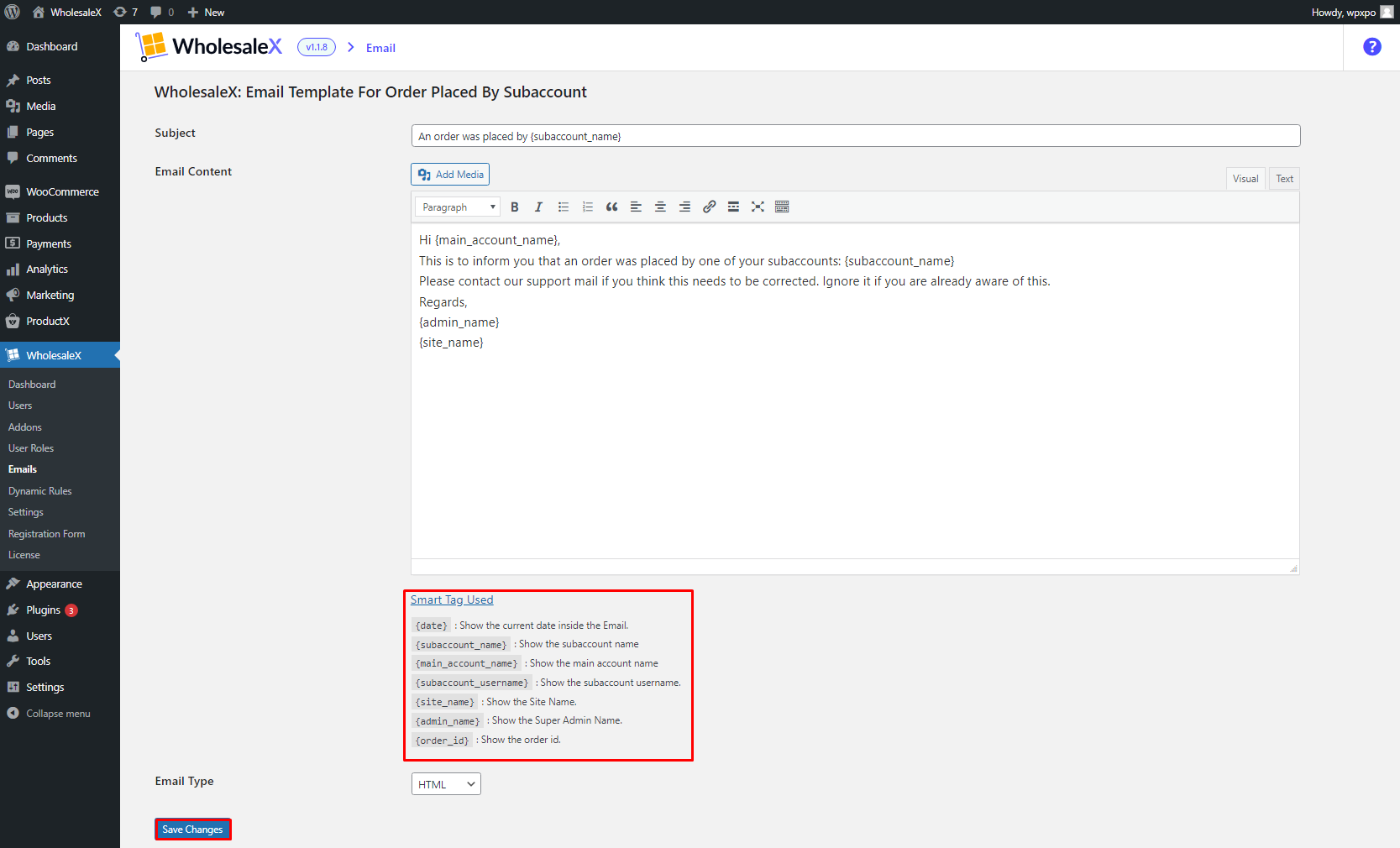This screenshot has height=848, width=1400.
Task: Align text left in editor
Action: (636, 207)
